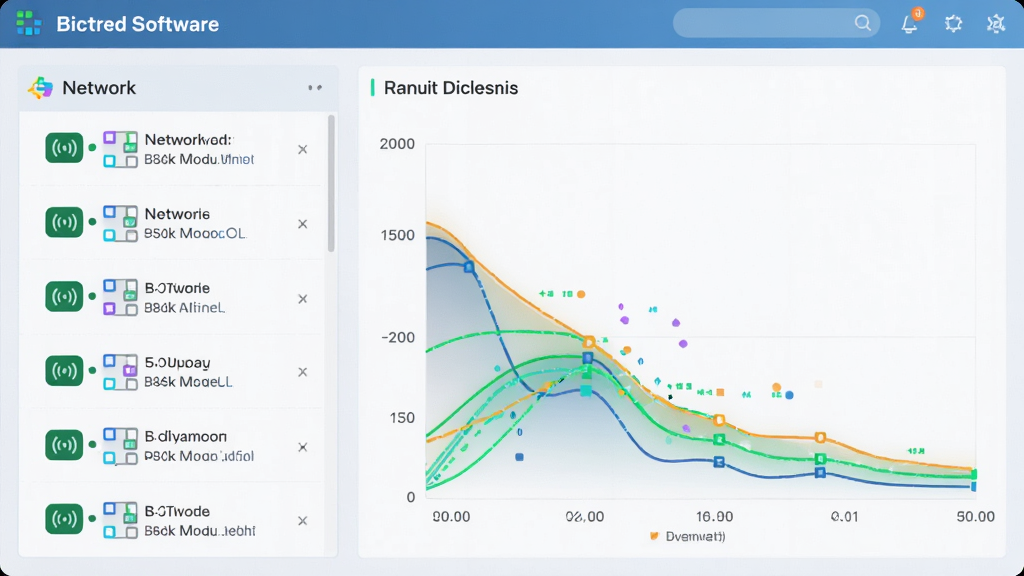Click the module squares icon beside B-OTworie
Viewport: 1024px width, 576px height.
click(120, 298)
